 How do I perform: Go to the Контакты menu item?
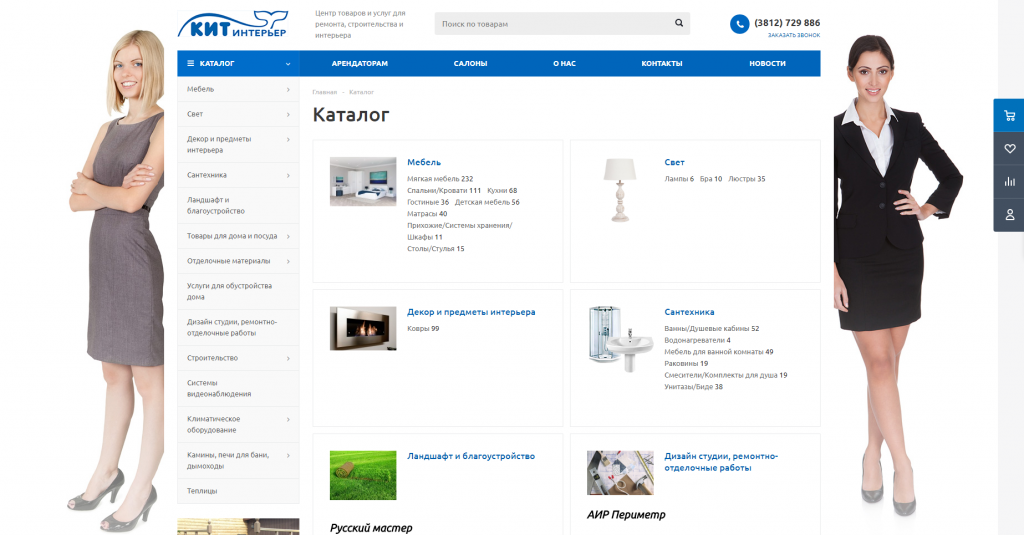pos(661,63)
